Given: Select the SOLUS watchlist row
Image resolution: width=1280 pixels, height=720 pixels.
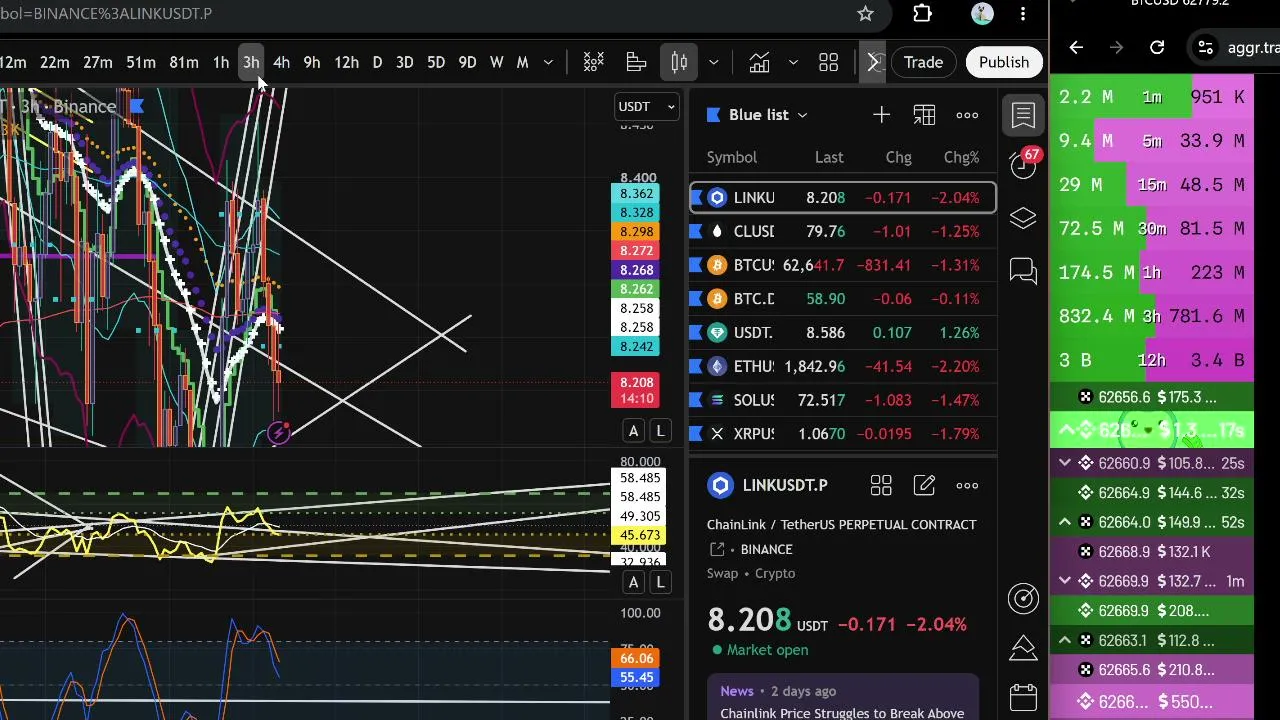Looking at the screenshot, I should coord(843,400).
